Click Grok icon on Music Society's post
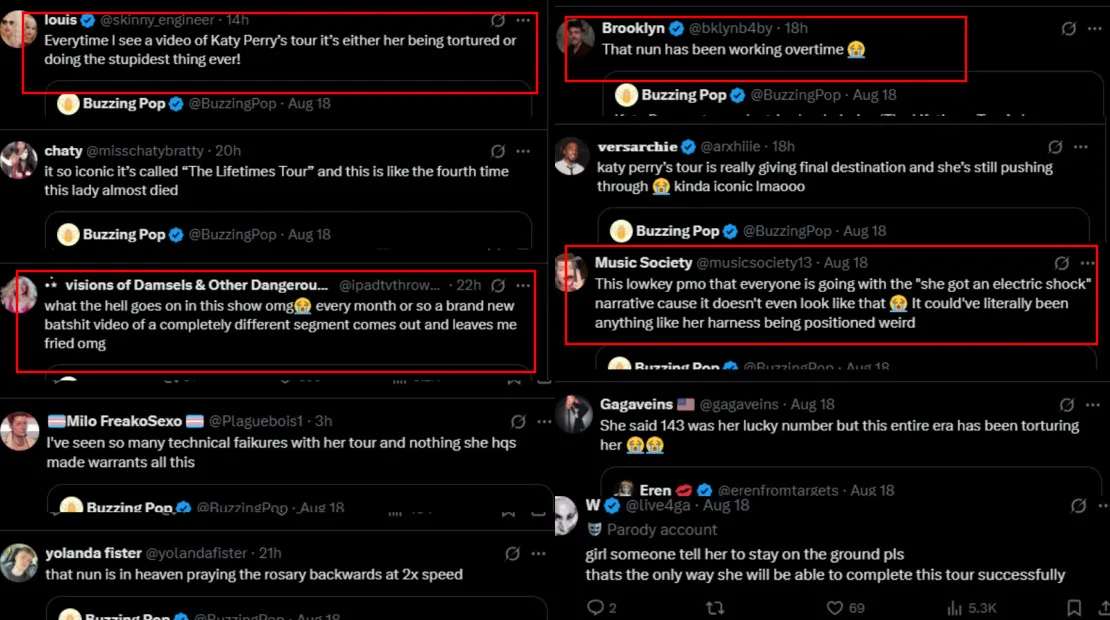Screen dimensions: 1110x620 (1062, 263)
